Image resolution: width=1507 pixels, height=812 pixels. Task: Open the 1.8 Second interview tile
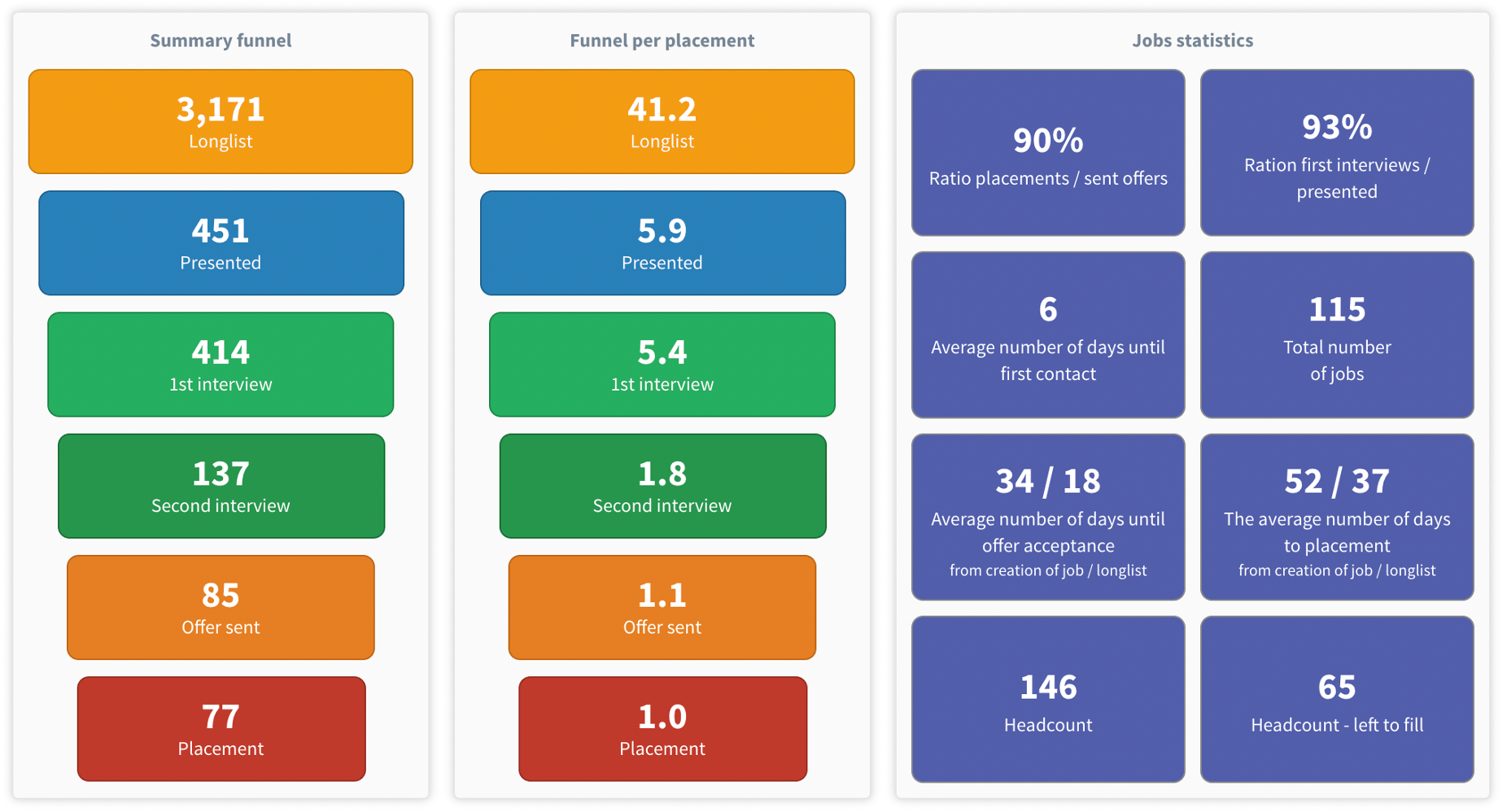663,486
